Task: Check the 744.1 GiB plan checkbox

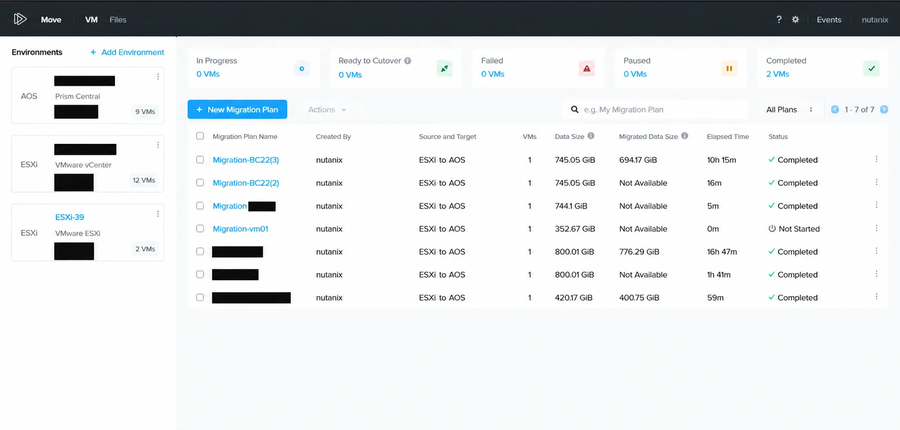Action: 200,206
